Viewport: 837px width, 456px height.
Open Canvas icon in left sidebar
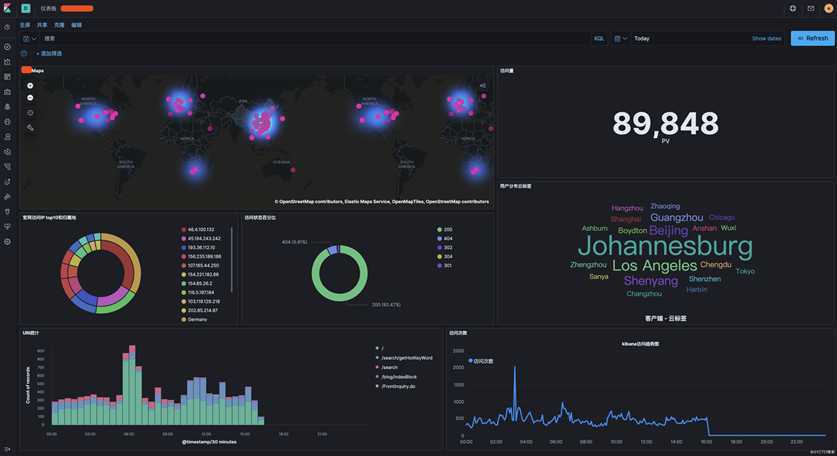[7, 92]
